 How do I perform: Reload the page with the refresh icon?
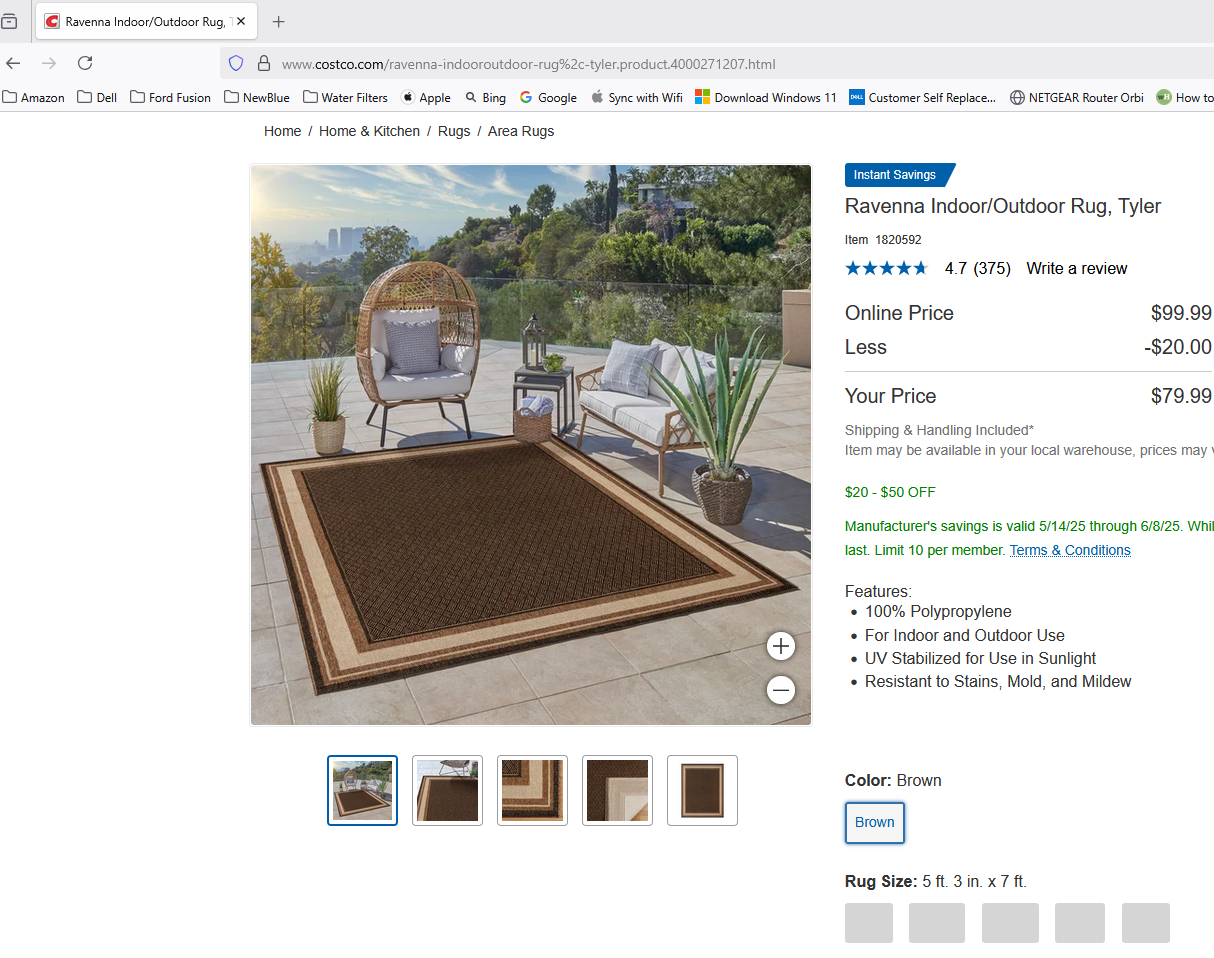(85, 63)
